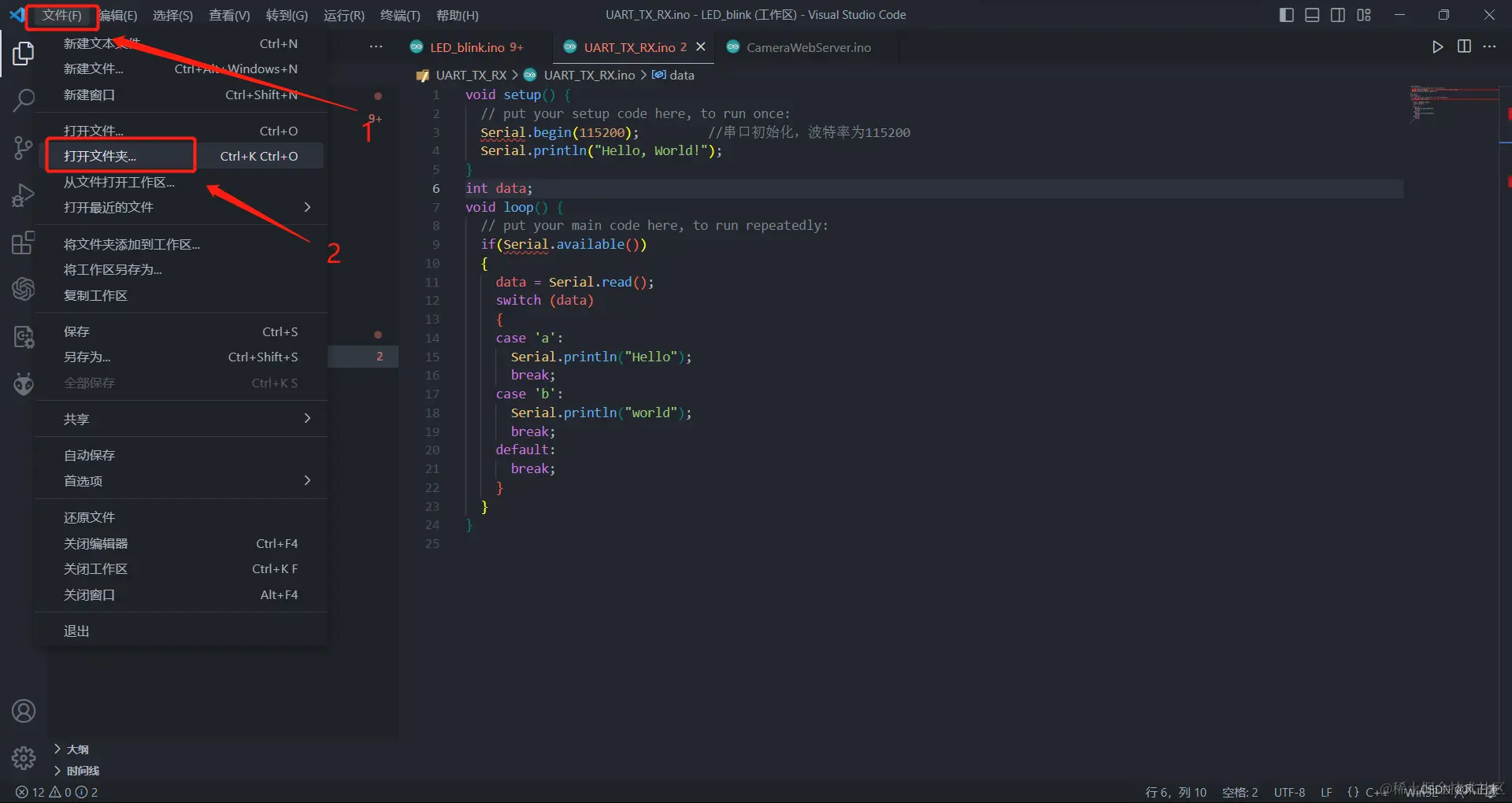Choose 打开文件... from the File menu
Viewport: 1512px width, 803px height.
181,131
